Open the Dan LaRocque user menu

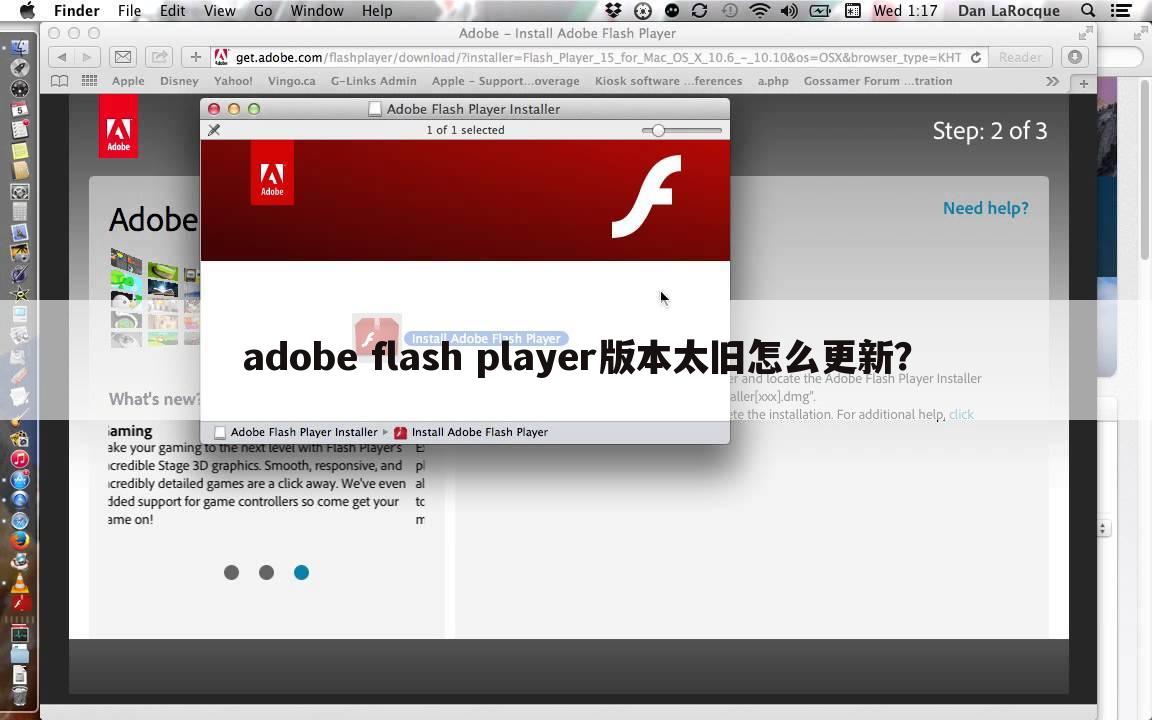point(1009,11)
